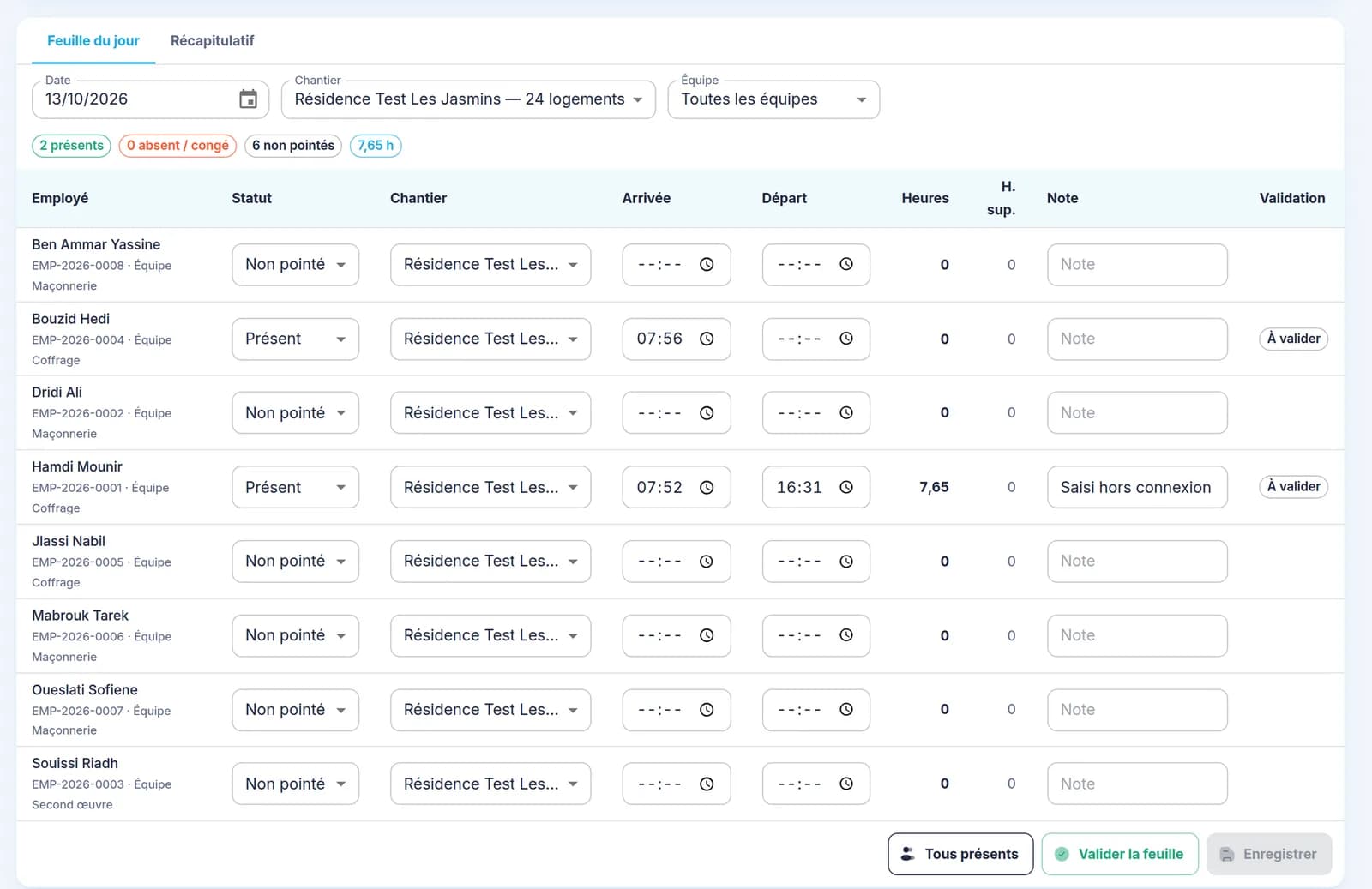The image size is (1372, 889).
Task: Open status dropdown for Souissi Riadh
Action: tap(295, 784)
